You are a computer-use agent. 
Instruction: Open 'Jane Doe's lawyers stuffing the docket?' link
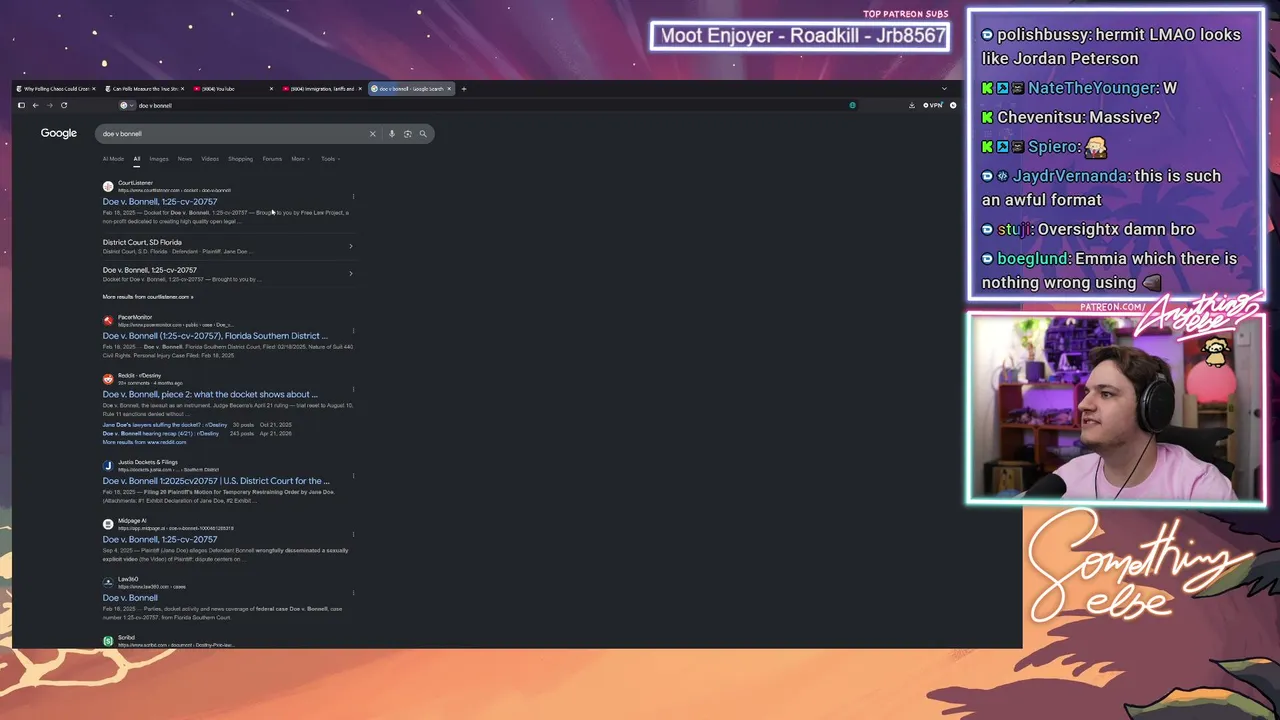[165, 425]
